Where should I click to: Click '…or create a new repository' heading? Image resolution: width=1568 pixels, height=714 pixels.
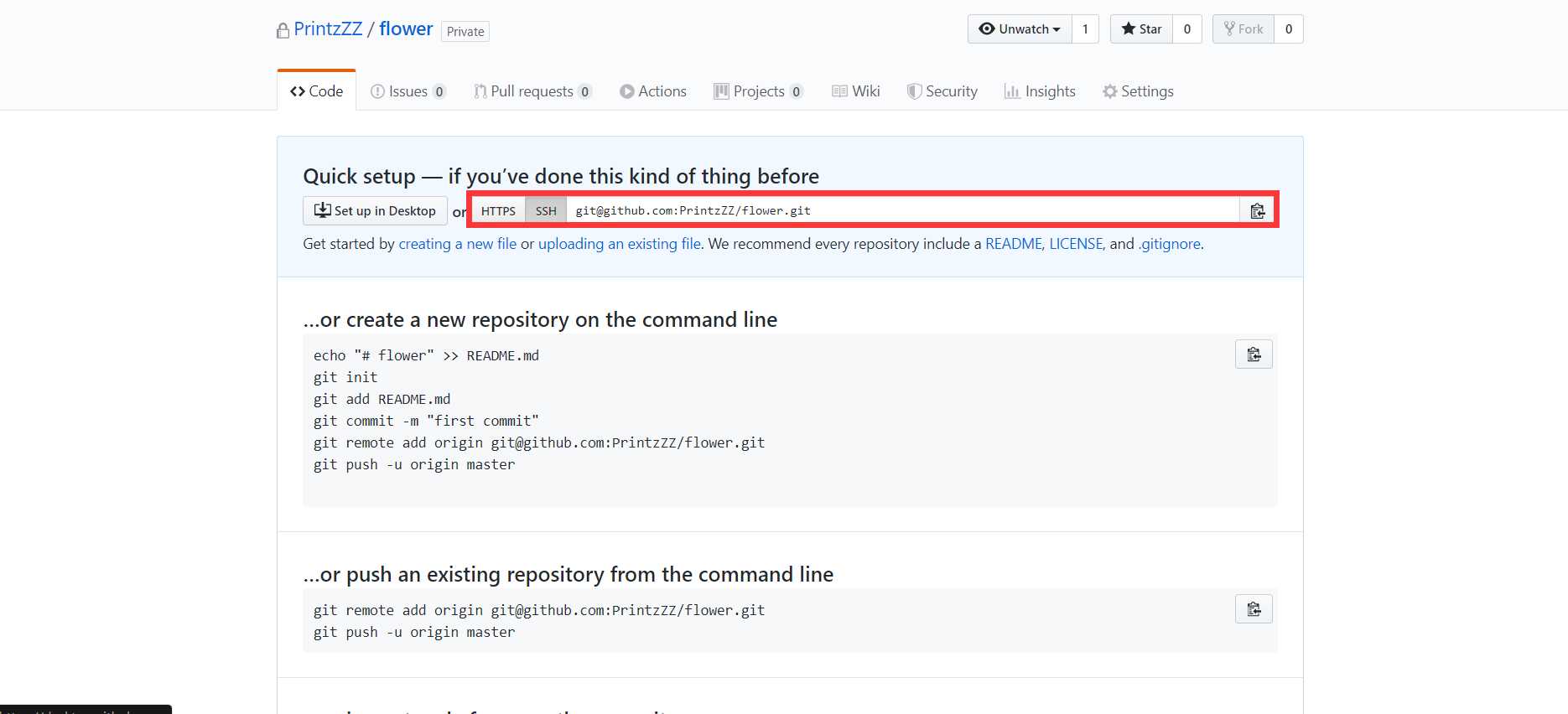(x=540, y=319)
